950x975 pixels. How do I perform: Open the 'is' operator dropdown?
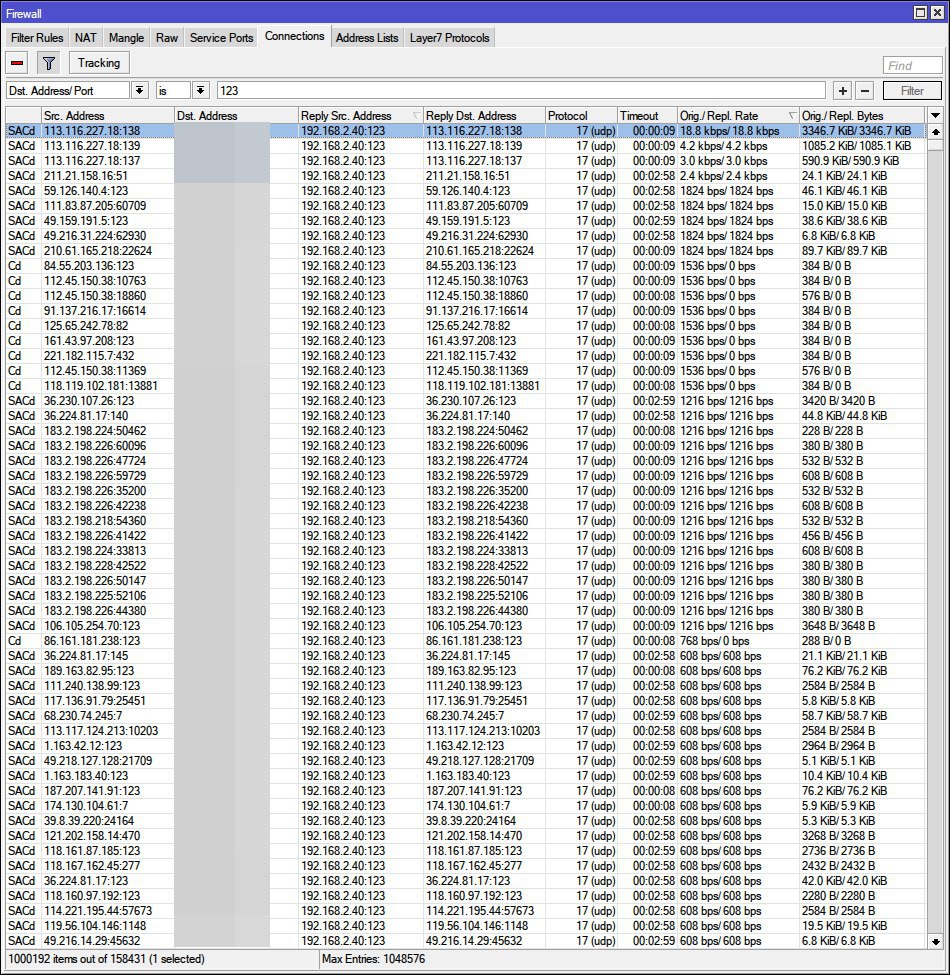coord(200,91)
